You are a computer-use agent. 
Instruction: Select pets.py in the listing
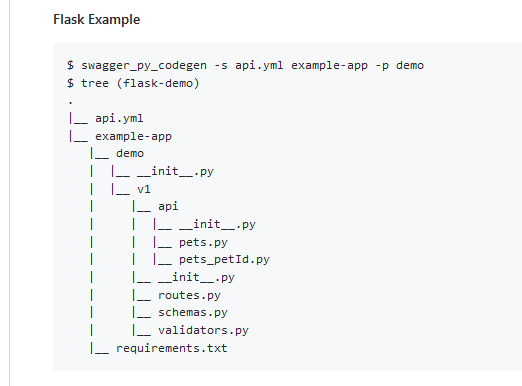click(203, 242)
